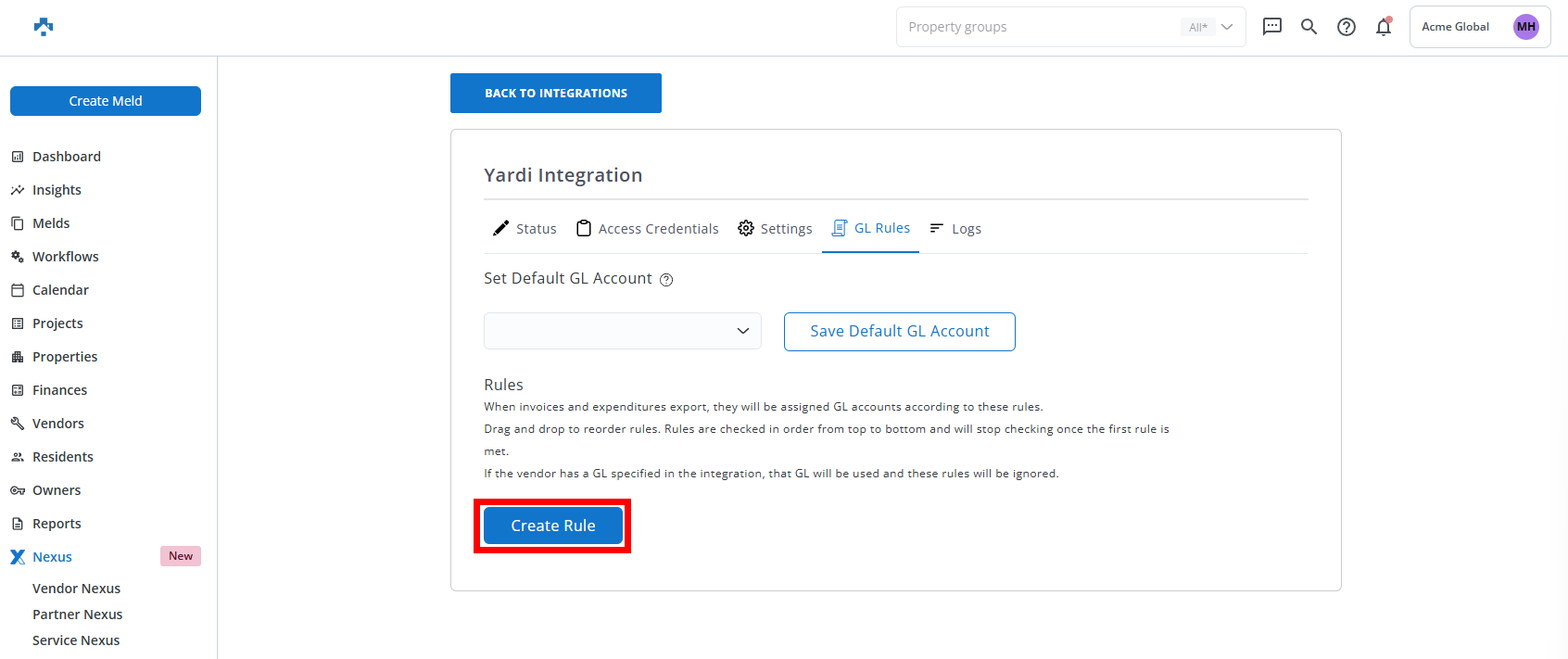Viewport: 1568px width, 659px height.
Task: Open Nexus from the sidebar
Action: click(52, 557)
